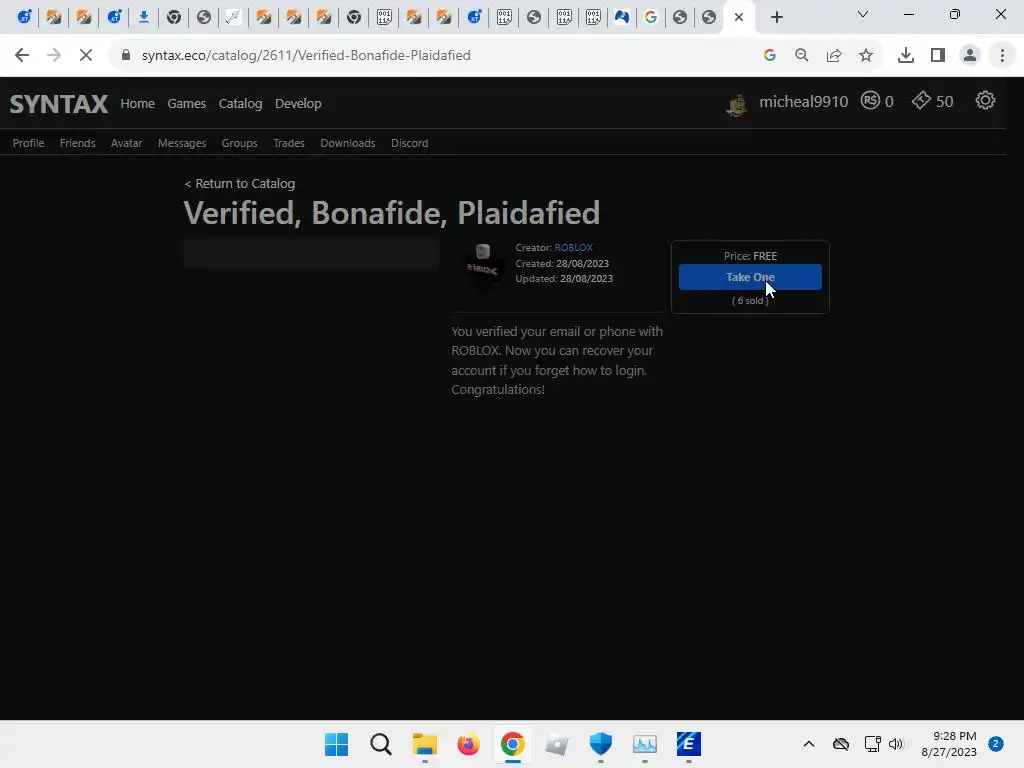This screenshot has width=1024, height=768.
Task: Open micheal9910 username link
Action: (803, 102)
